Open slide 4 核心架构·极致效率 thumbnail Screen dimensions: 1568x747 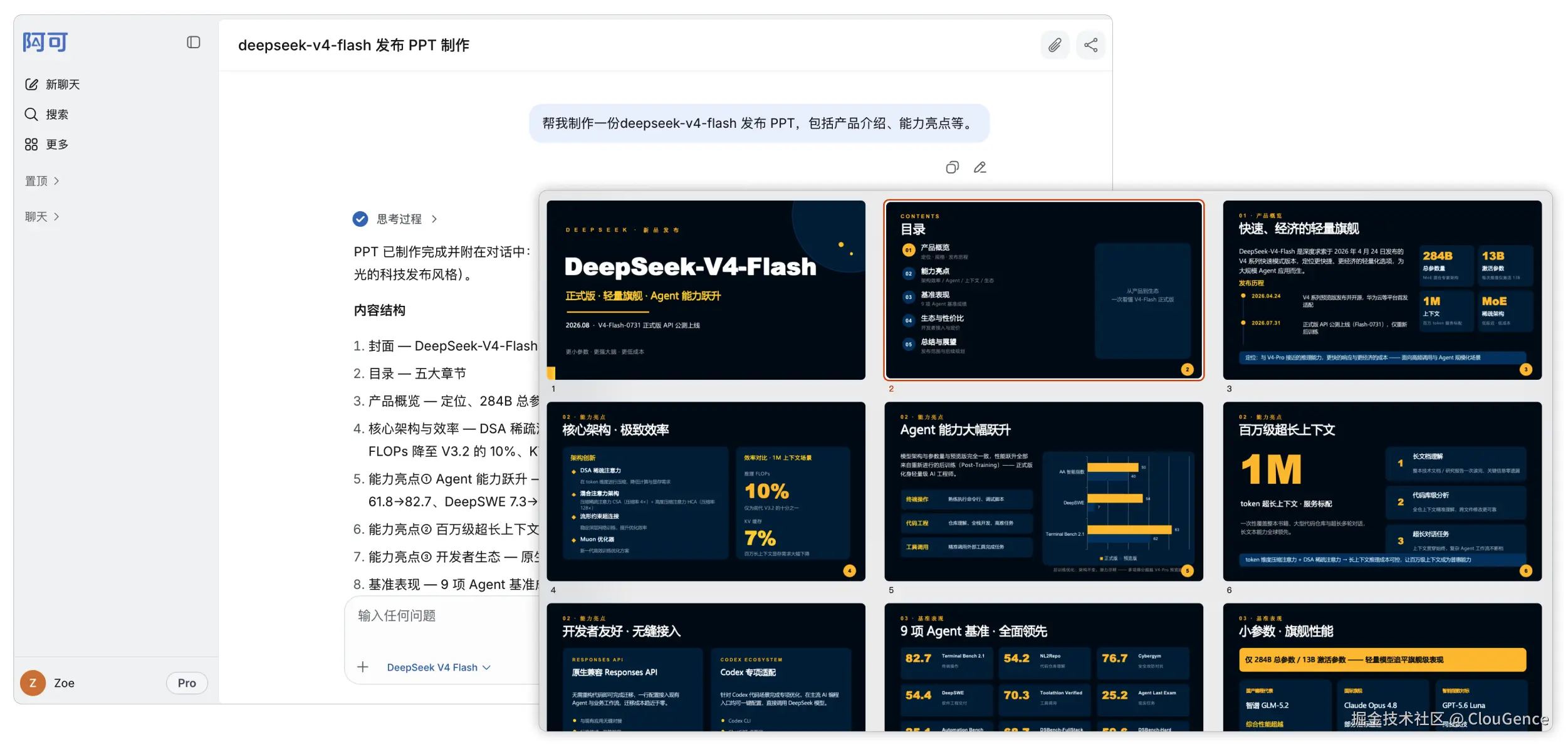click(706, 491)
